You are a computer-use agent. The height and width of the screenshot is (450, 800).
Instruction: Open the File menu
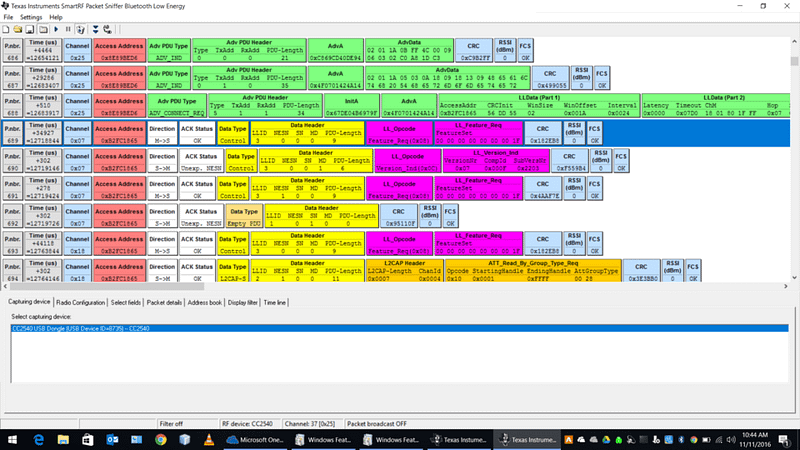[x=8, y=17]
